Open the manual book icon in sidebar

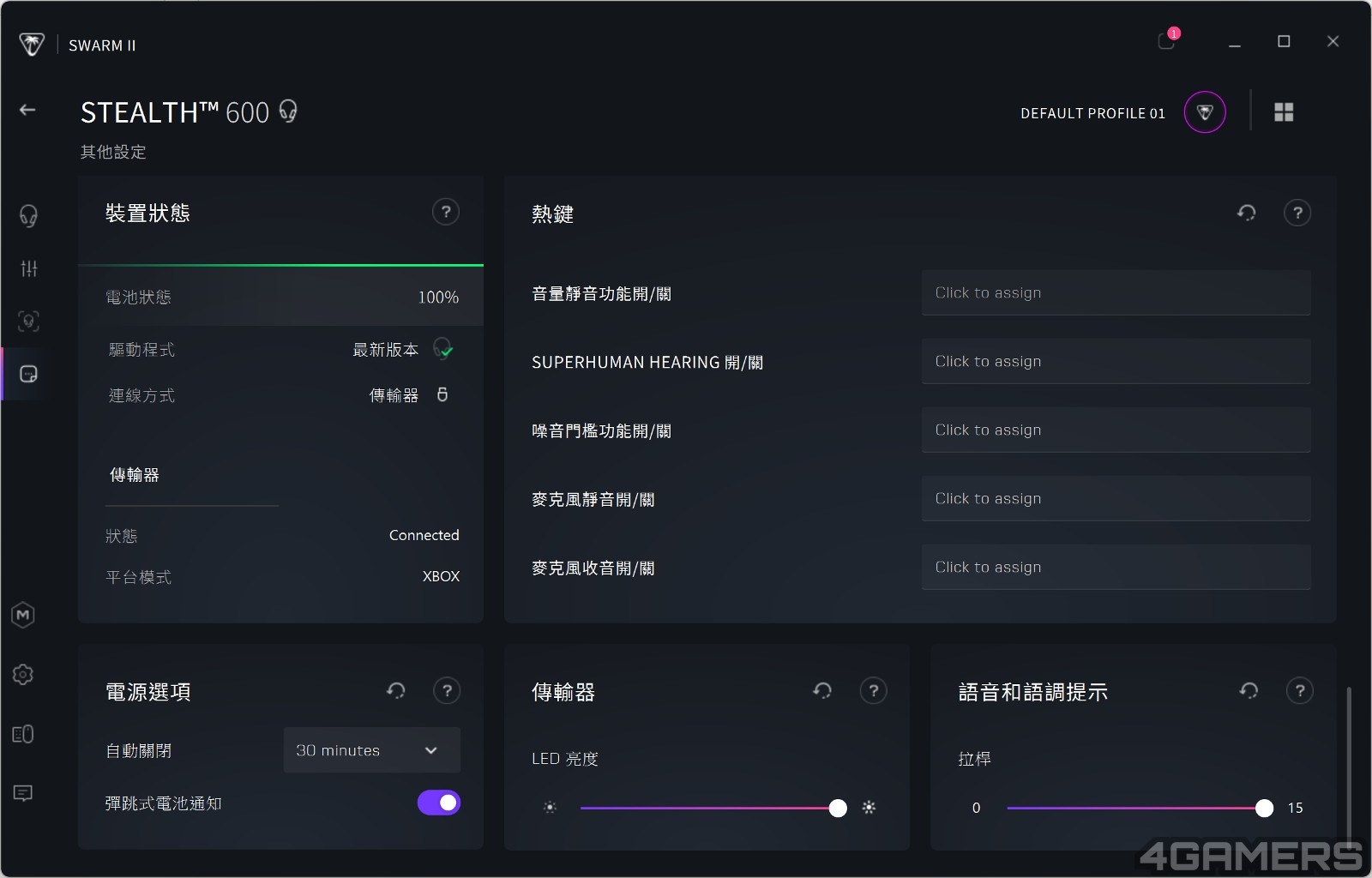(x=23, y=734)
